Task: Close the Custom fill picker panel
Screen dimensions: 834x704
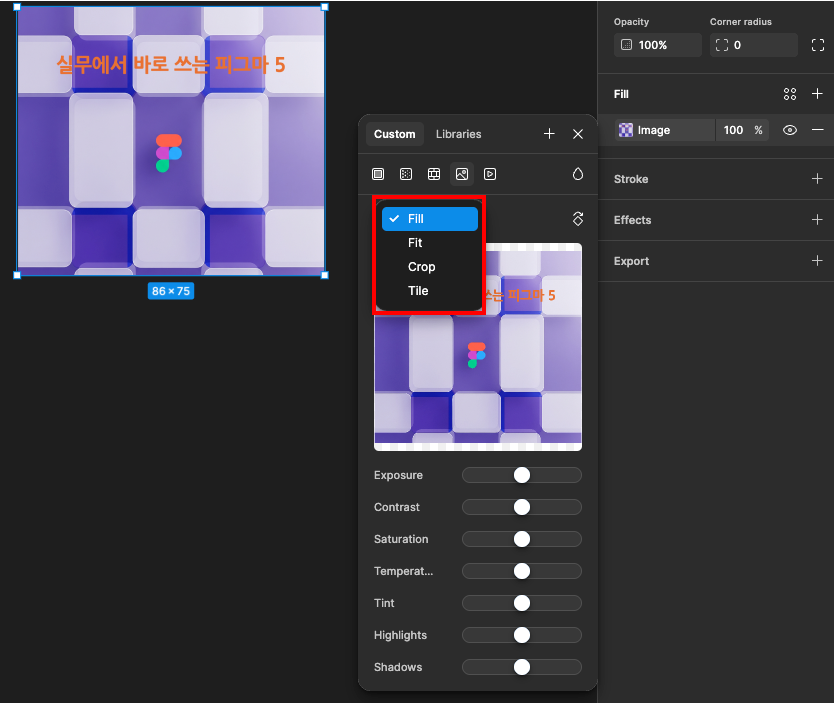Action: (x=578, y=134)
